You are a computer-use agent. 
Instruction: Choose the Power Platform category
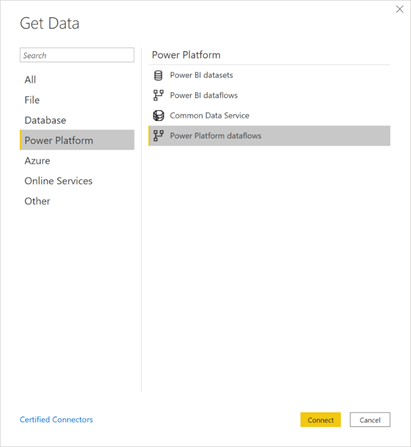[77, 140]
